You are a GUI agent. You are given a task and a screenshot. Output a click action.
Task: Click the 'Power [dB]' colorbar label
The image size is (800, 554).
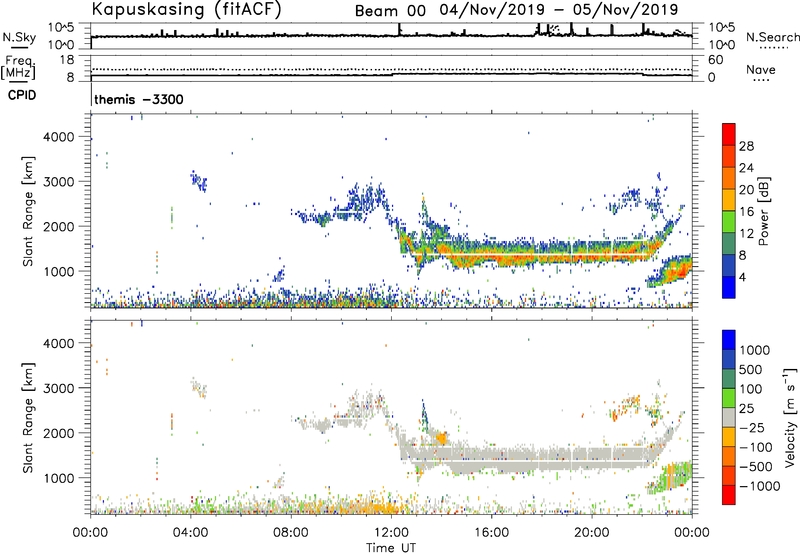pyautogui.click(x=763, y=211)
